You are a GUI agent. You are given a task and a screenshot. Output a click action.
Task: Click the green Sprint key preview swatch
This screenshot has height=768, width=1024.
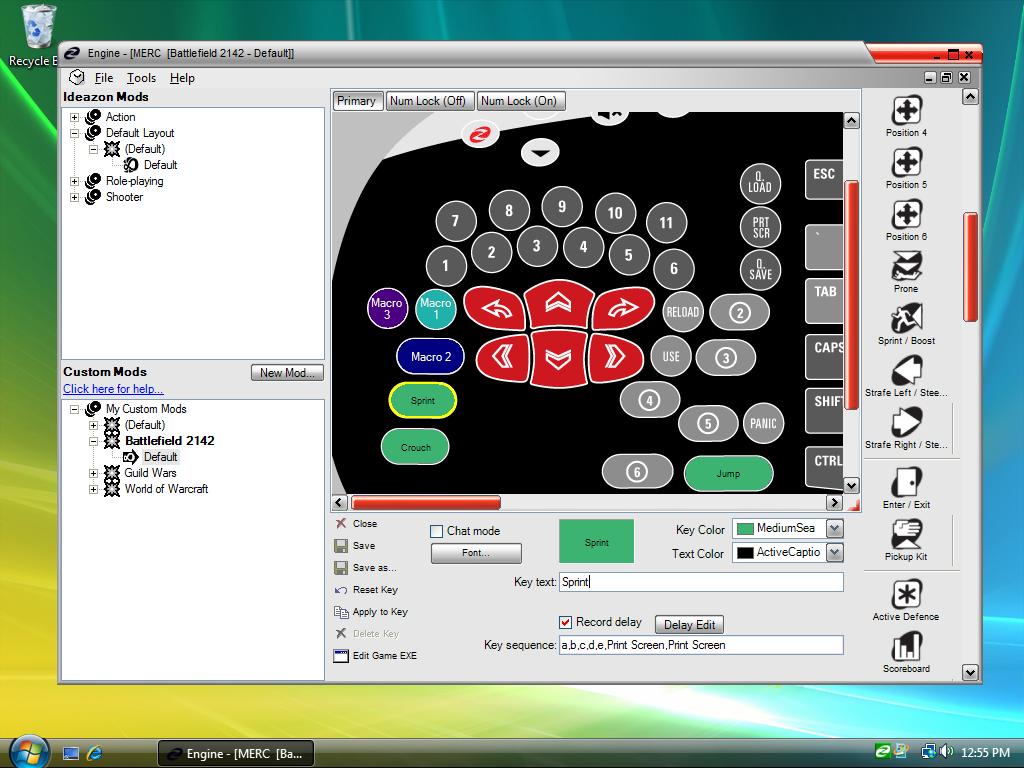tap(596, 541)
